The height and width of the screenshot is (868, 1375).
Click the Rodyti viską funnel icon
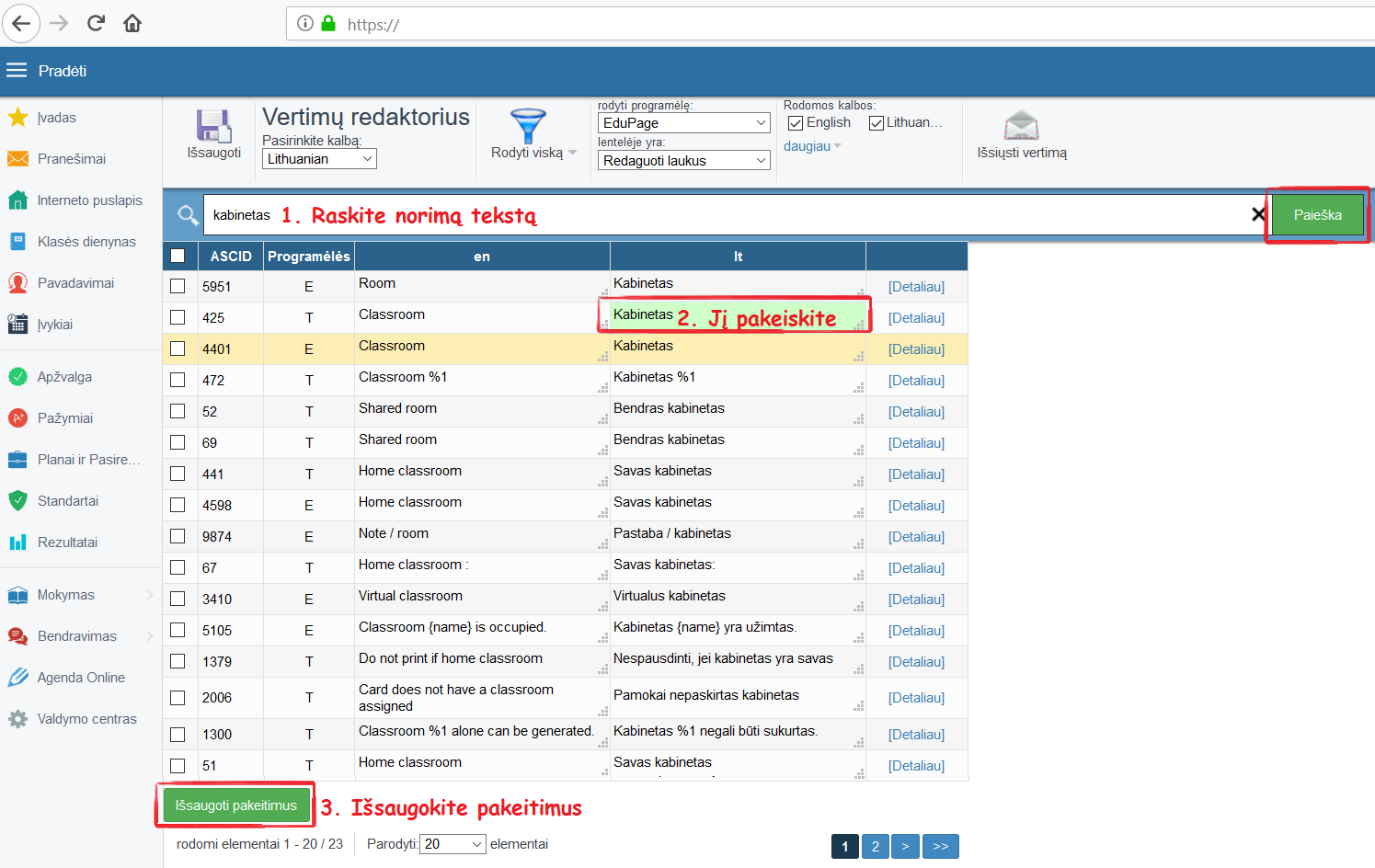click(528, 126)
